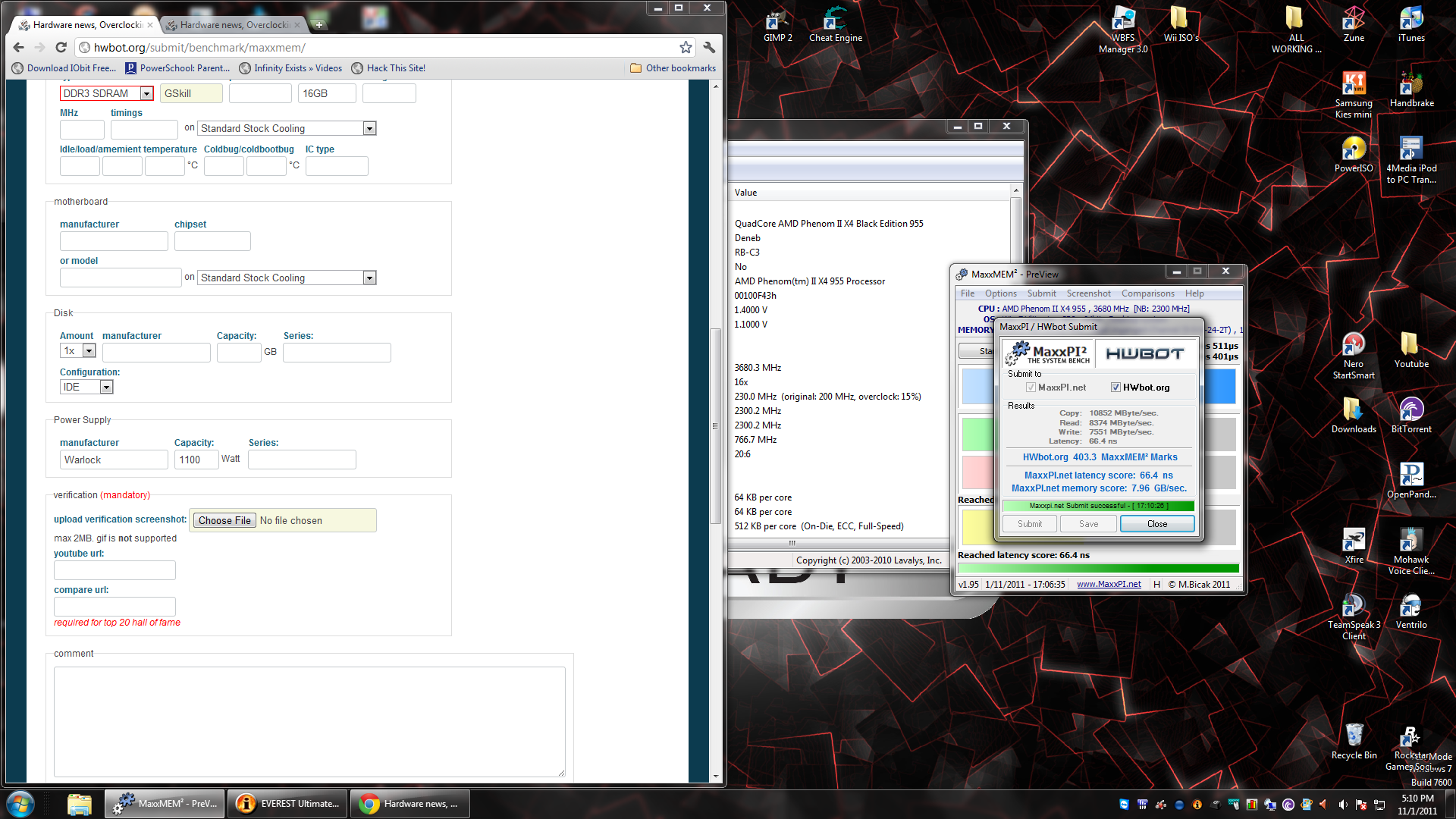Screen dimensions: 1456x819
Task: Launch Ventrilo desktop icon
Action: pos(1411,612)
